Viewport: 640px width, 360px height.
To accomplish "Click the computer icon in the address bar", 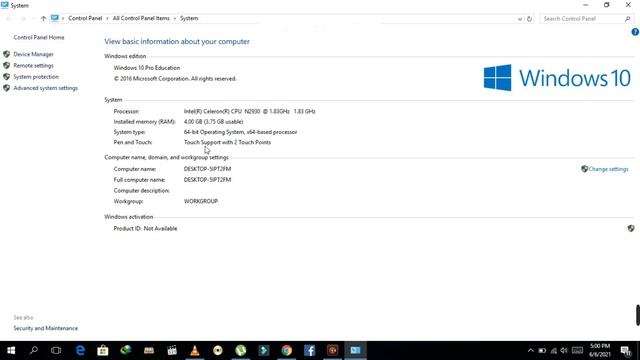I will 55,18.
